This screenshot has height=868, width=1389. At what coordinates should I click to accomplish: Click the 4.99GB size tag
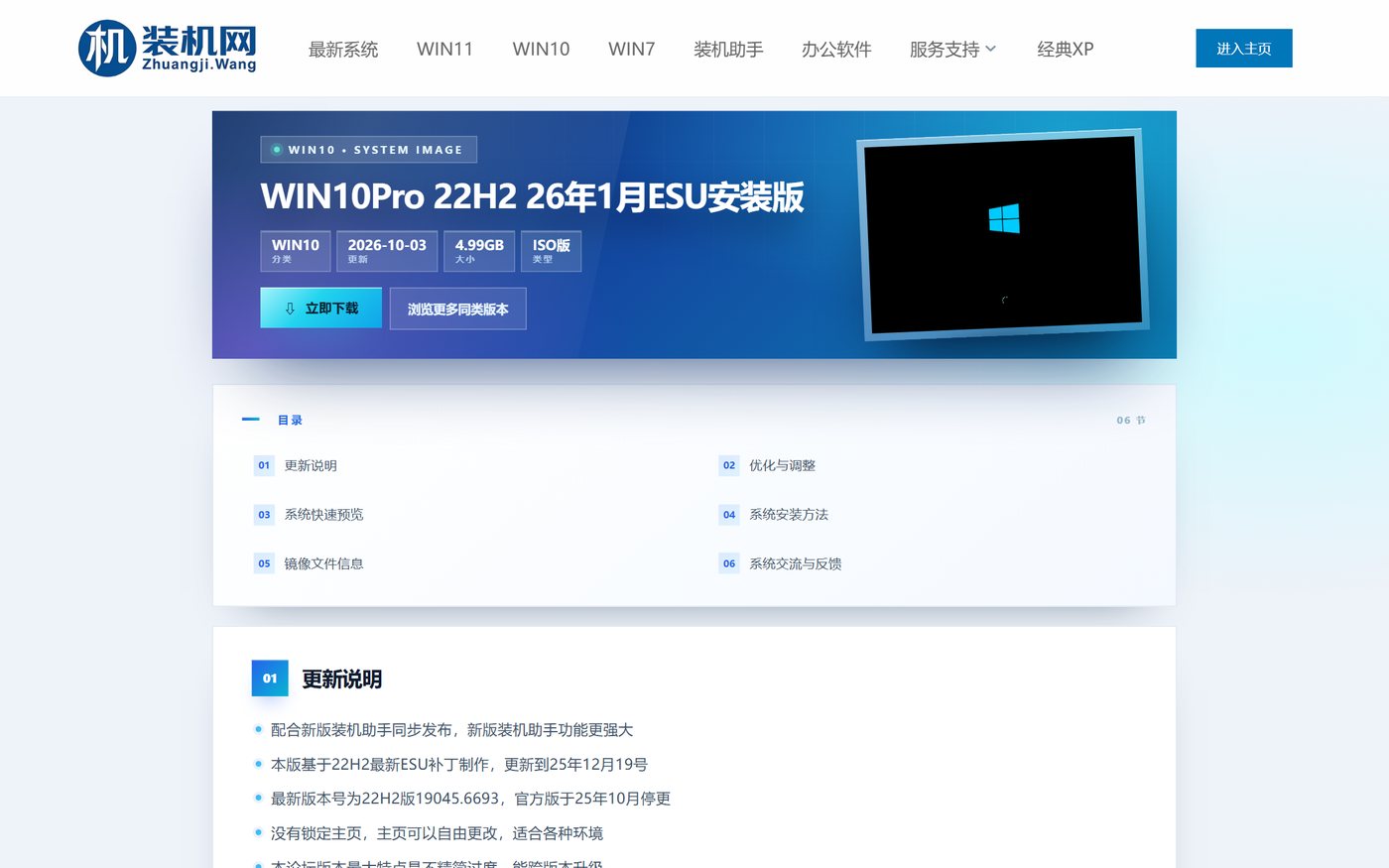[479, 251]
